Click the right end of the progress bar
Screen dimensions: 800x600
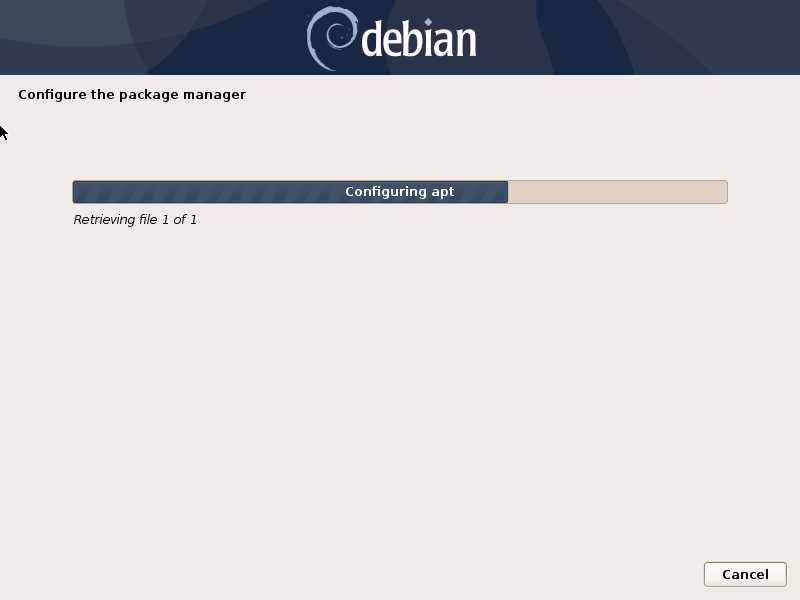pyautogui.click(x=725, y=192)
